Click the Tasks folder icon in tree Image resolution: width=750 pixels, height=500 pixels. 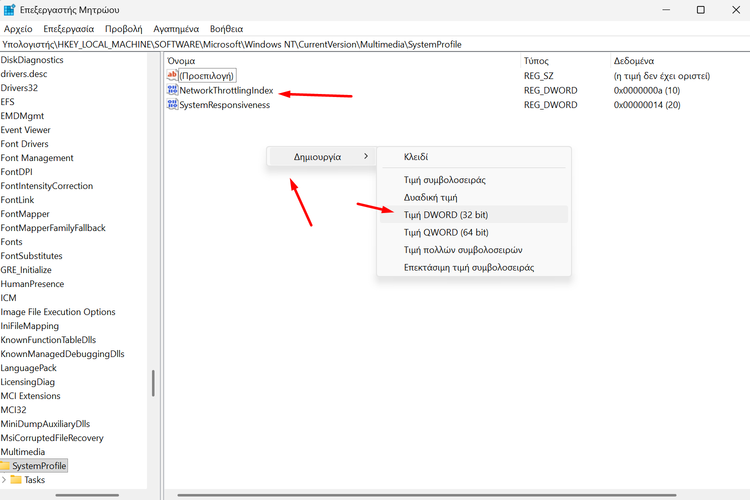pyautogui.click(x=16, y=480)
